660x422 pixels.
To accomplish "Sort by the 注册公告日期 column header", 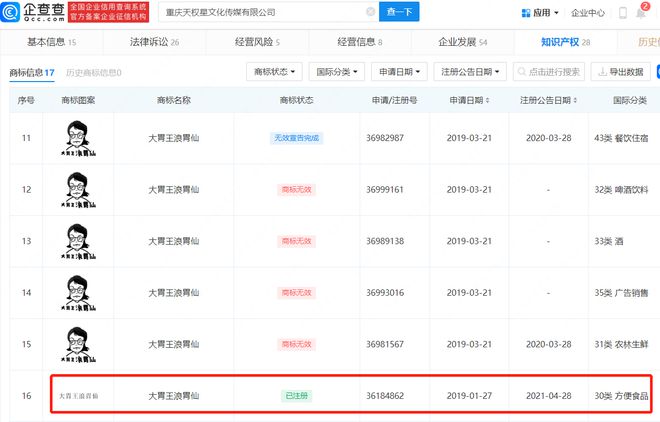I will click(x=548, y=100).
